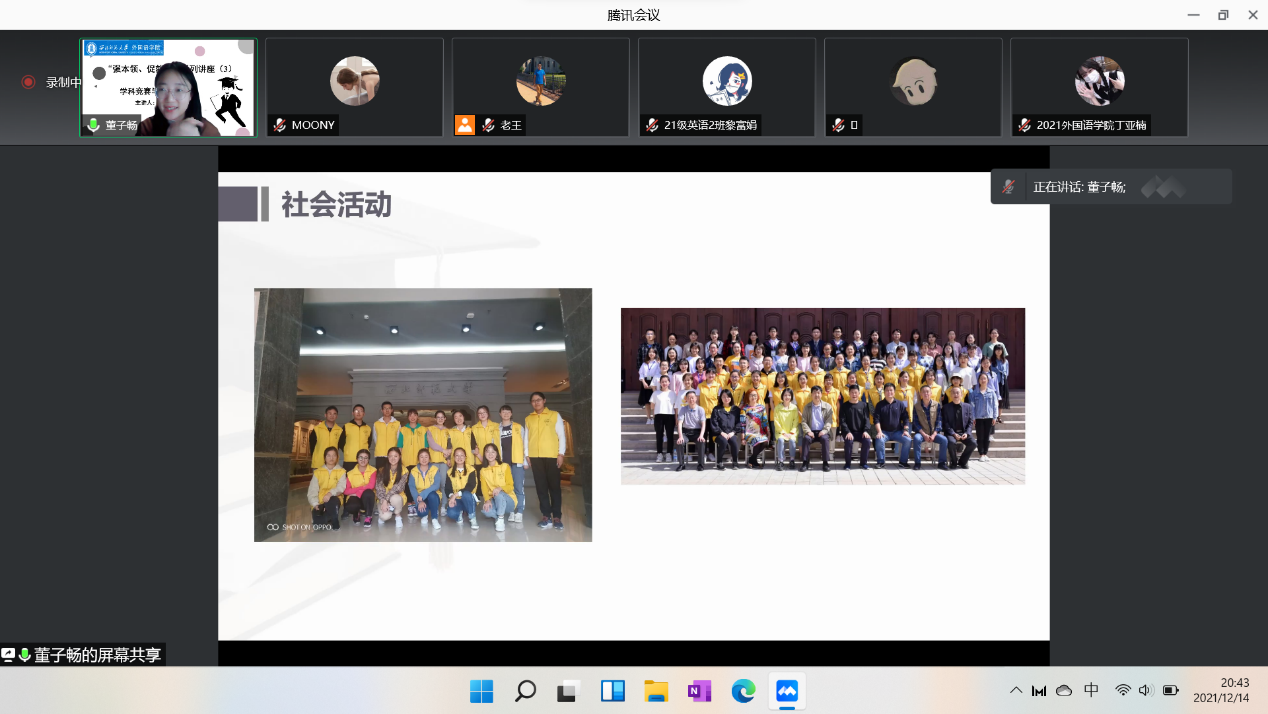Open the Tencent Meeting icon in the taskbar

coord(787,691)
